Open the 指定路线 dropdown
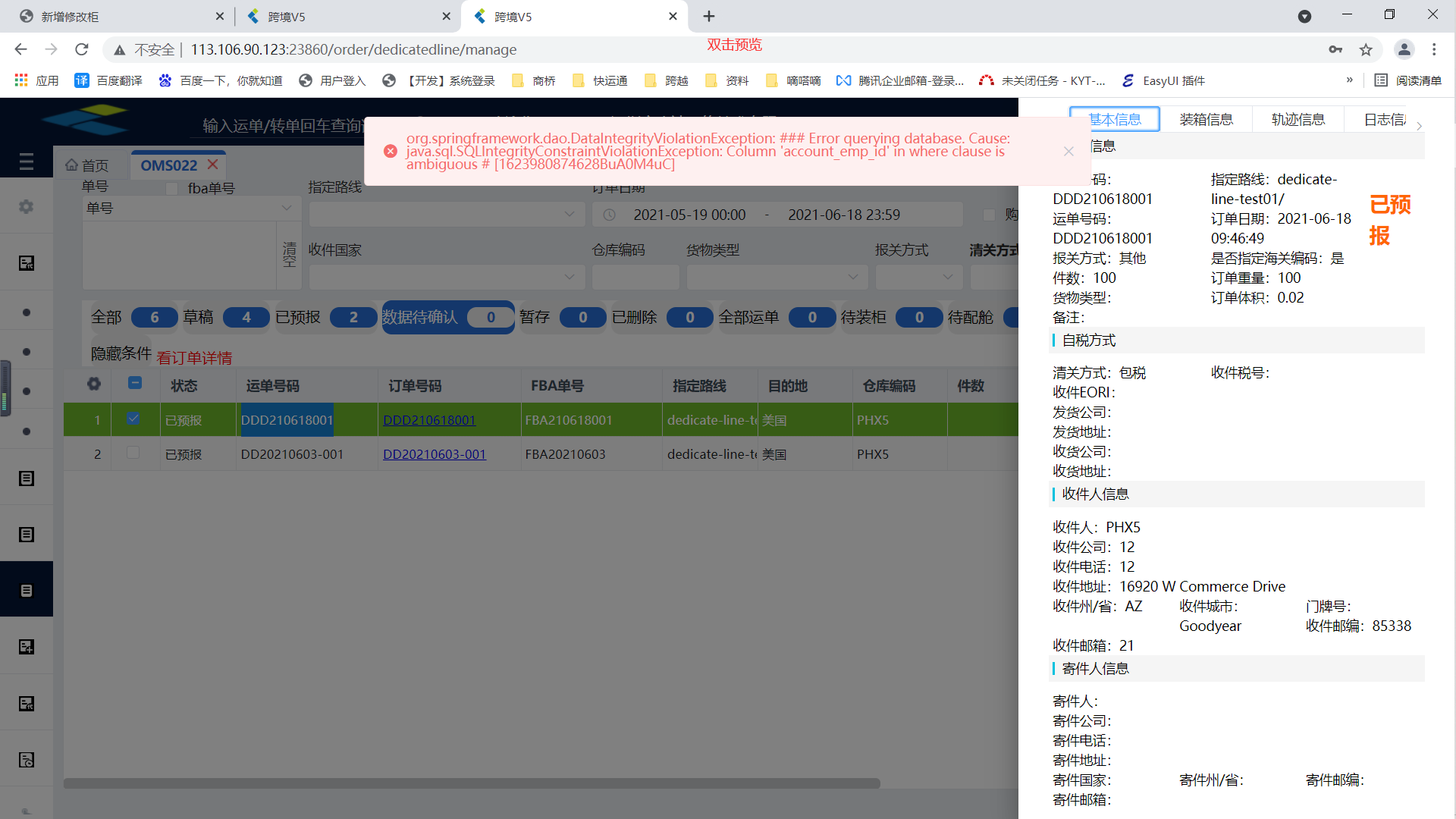This screenshot has width=1456, height=819. (447, 215)
